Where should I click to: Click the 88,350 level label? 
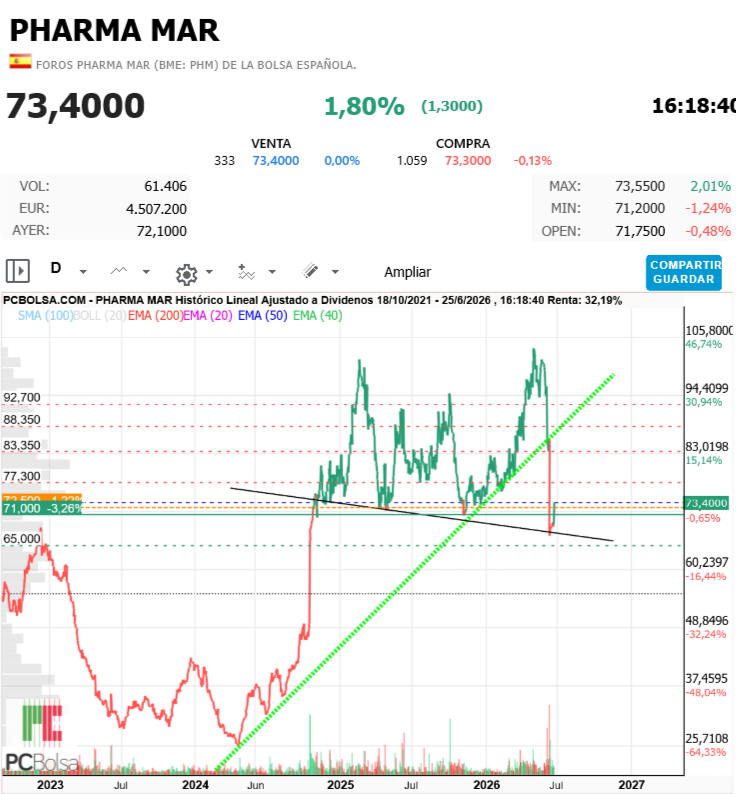tap(22, 419)
